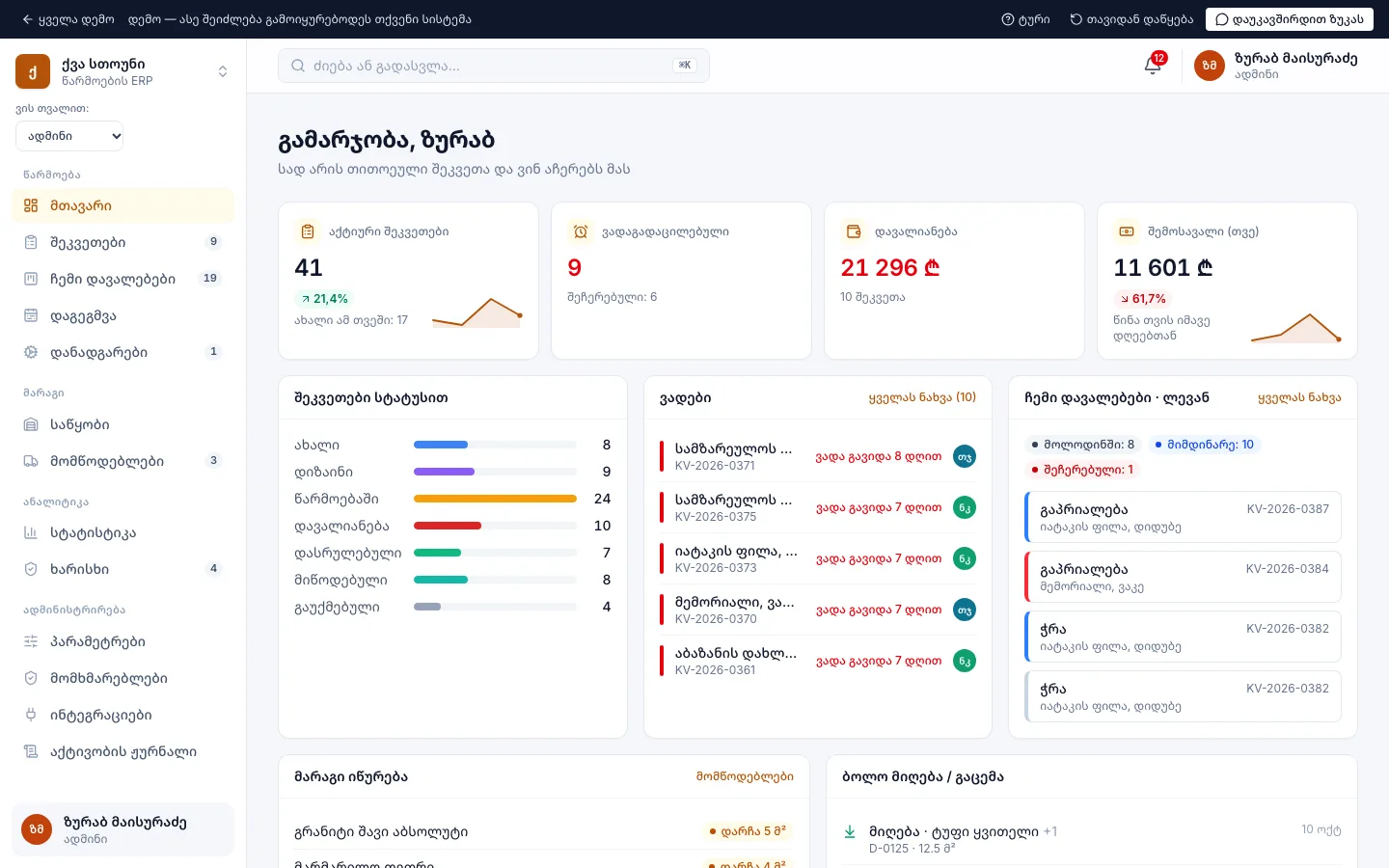
Task: Click the დავალიანება wallet icon
Action: click(854, 231)
